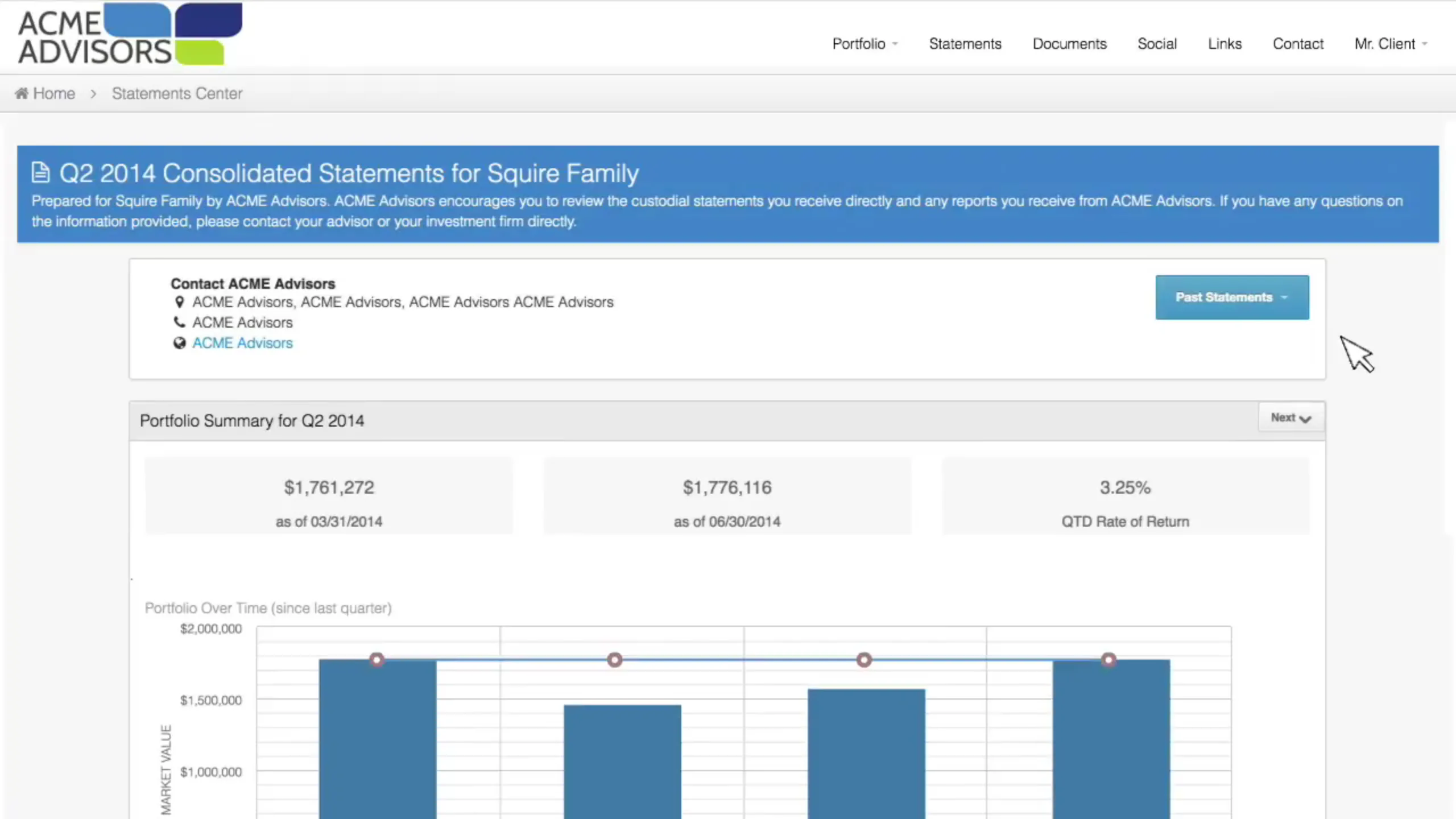Select Social in the navigation bar
The image size is (1456, 819).
[1157, 44]
